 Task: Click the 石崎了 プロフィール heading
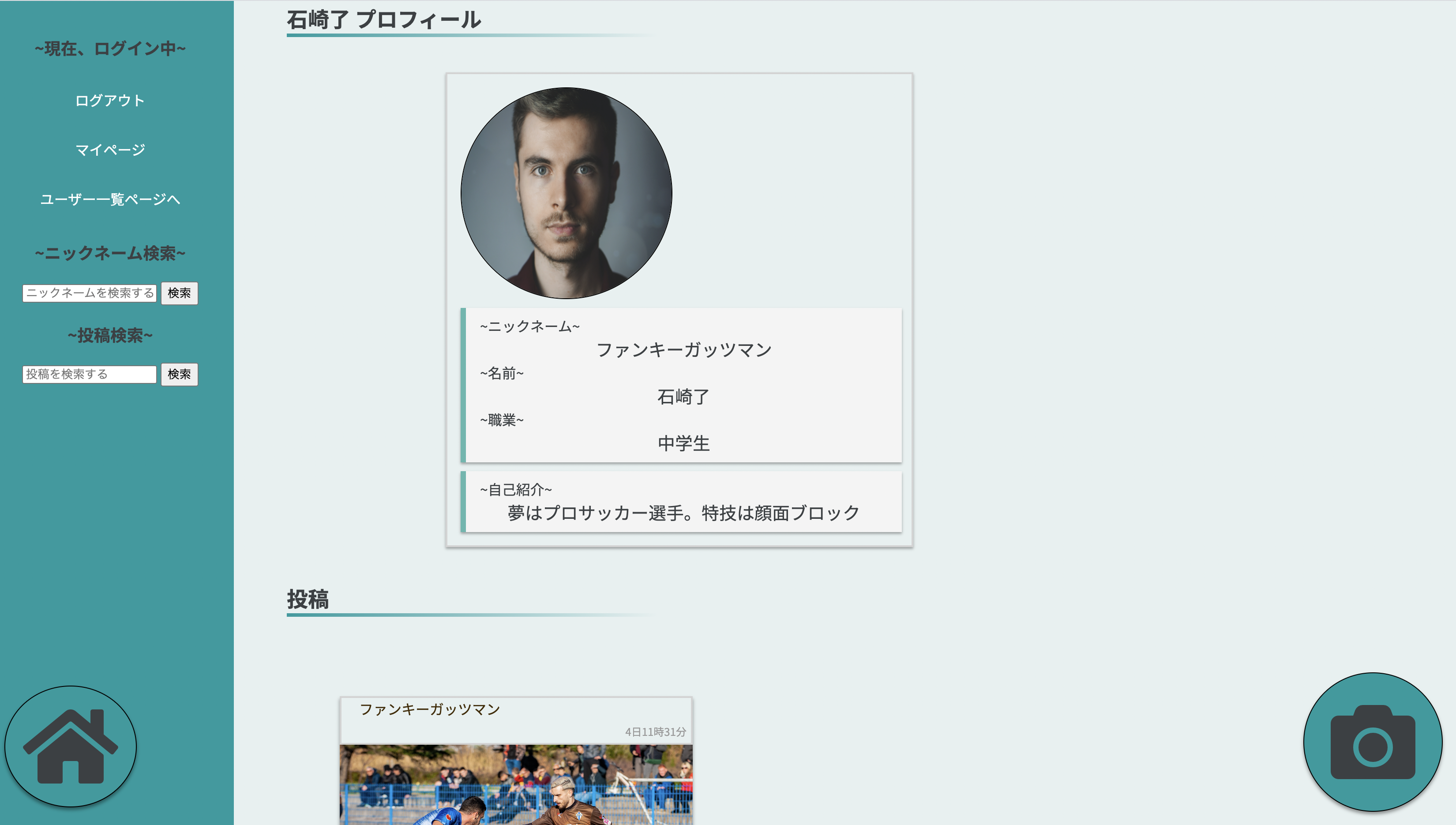(x=383, y=20)
